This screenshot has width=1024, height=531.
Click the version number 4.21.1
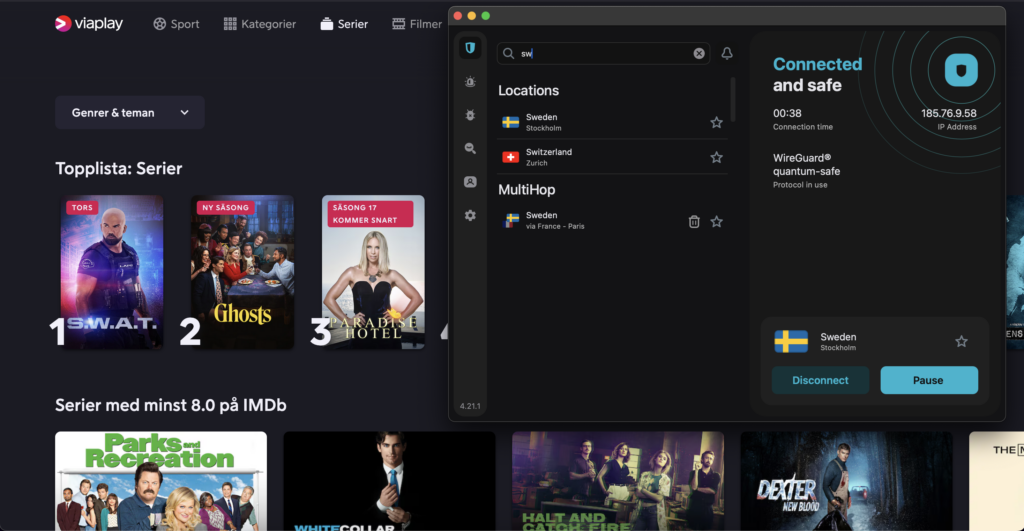[x=470, y=406]
